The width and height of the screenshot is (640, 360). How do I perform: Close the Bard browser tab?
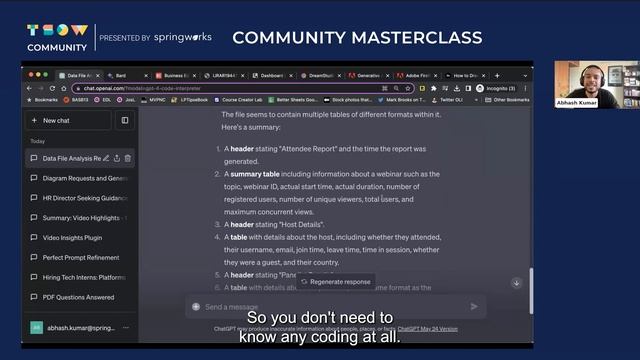146,76
